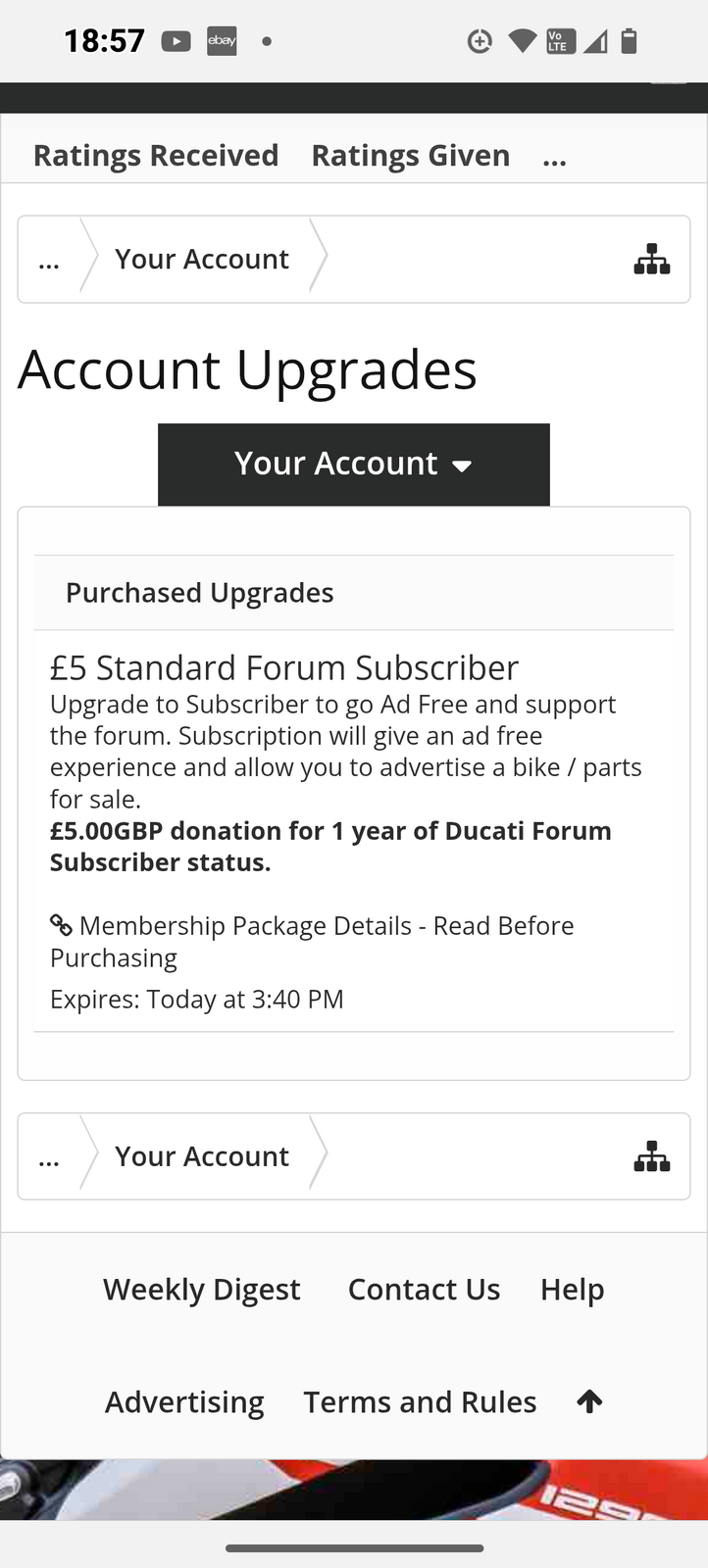Open the Contact Us footer link
This screenshot has height=1568, width=708.
pos(424,1290)
